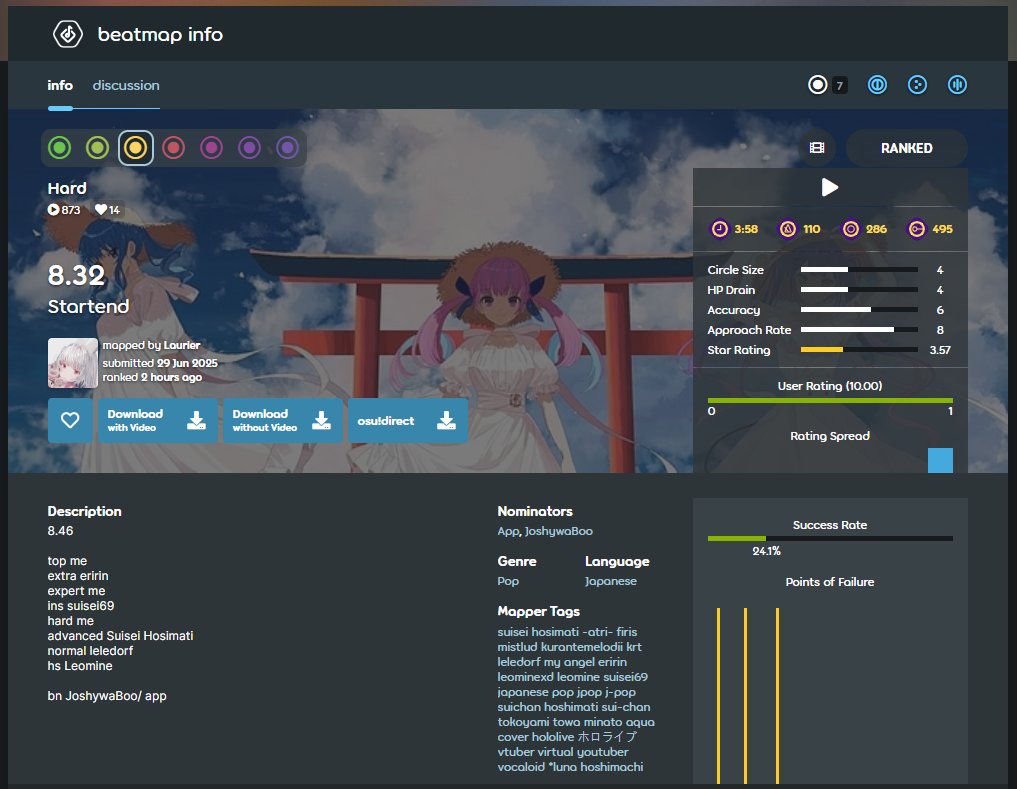Click the Japanese language link
1017x789 pixels.
coord(610,581)
